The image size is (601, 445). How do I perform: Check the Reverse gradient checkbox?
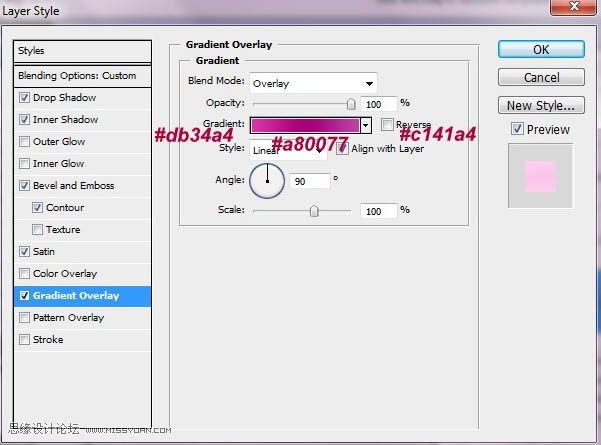click(387, 124)
